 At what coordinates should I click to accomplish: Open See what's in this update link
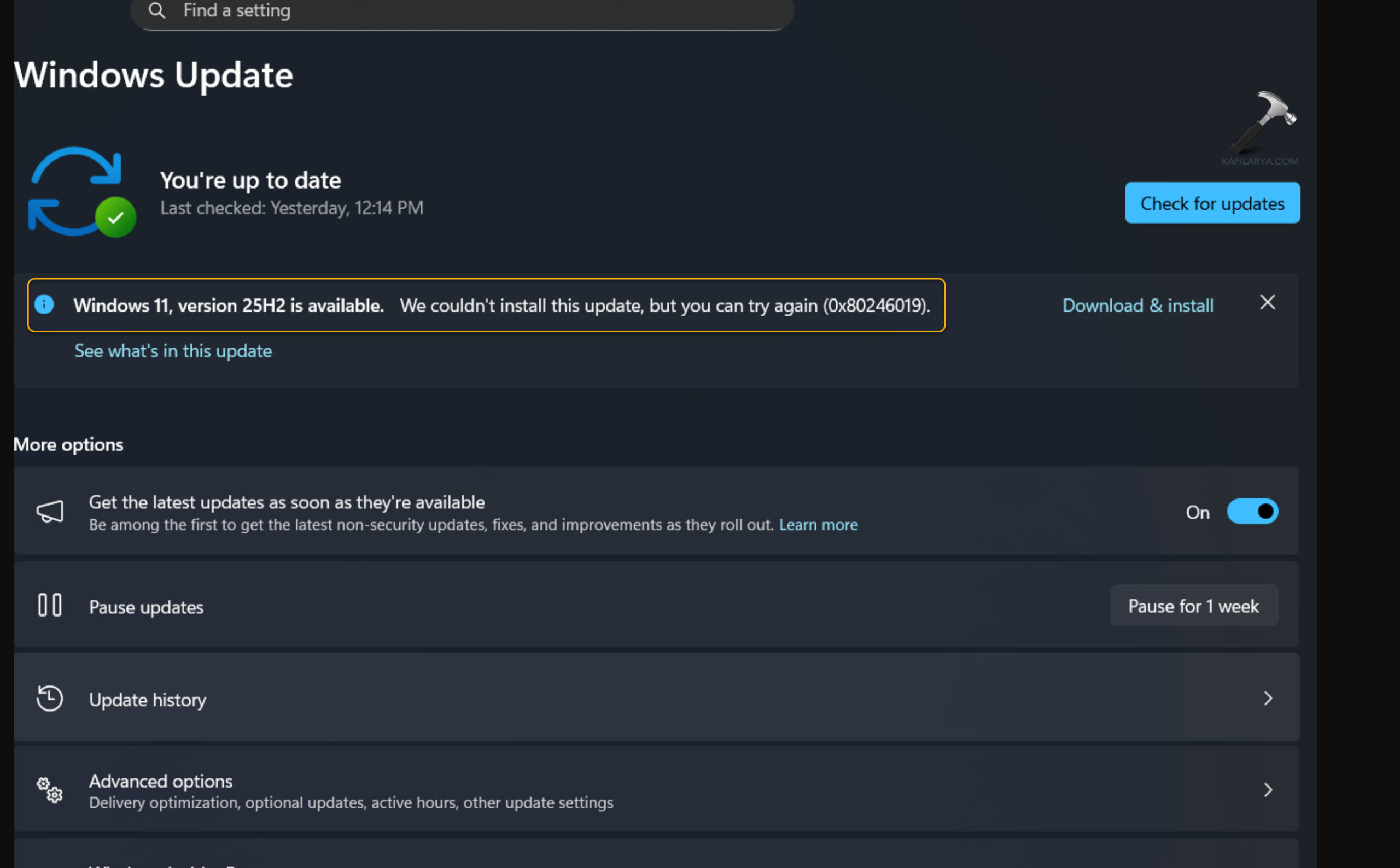click(173, 351)
